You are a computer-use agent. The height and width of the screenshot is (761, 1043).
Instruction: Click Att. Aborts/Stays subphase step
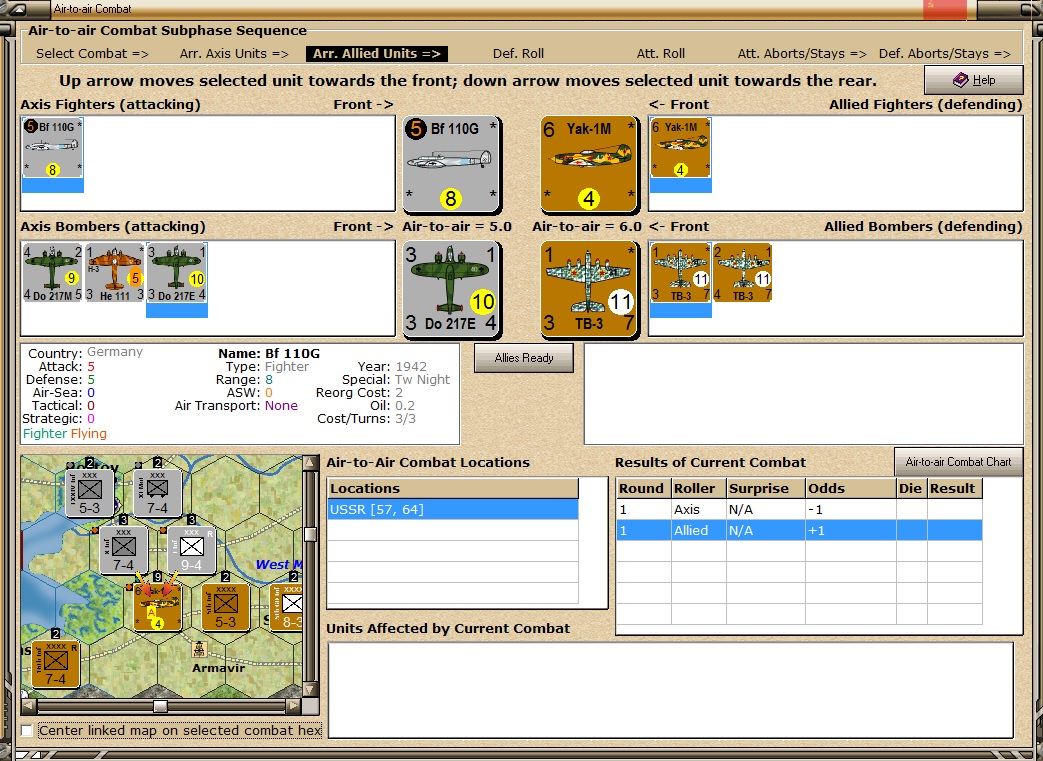(x=802, y=54)
